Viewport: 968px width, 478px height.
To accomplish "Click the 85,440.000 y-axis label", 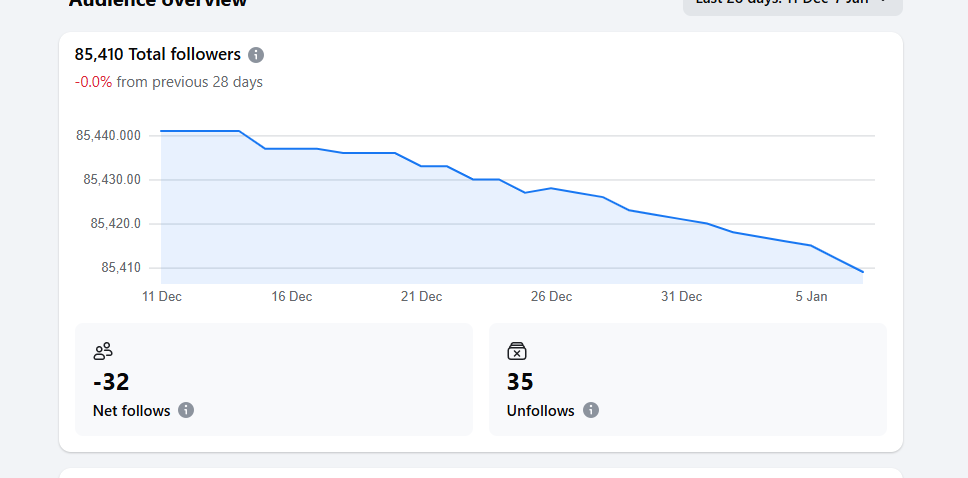I will point(108,136).
